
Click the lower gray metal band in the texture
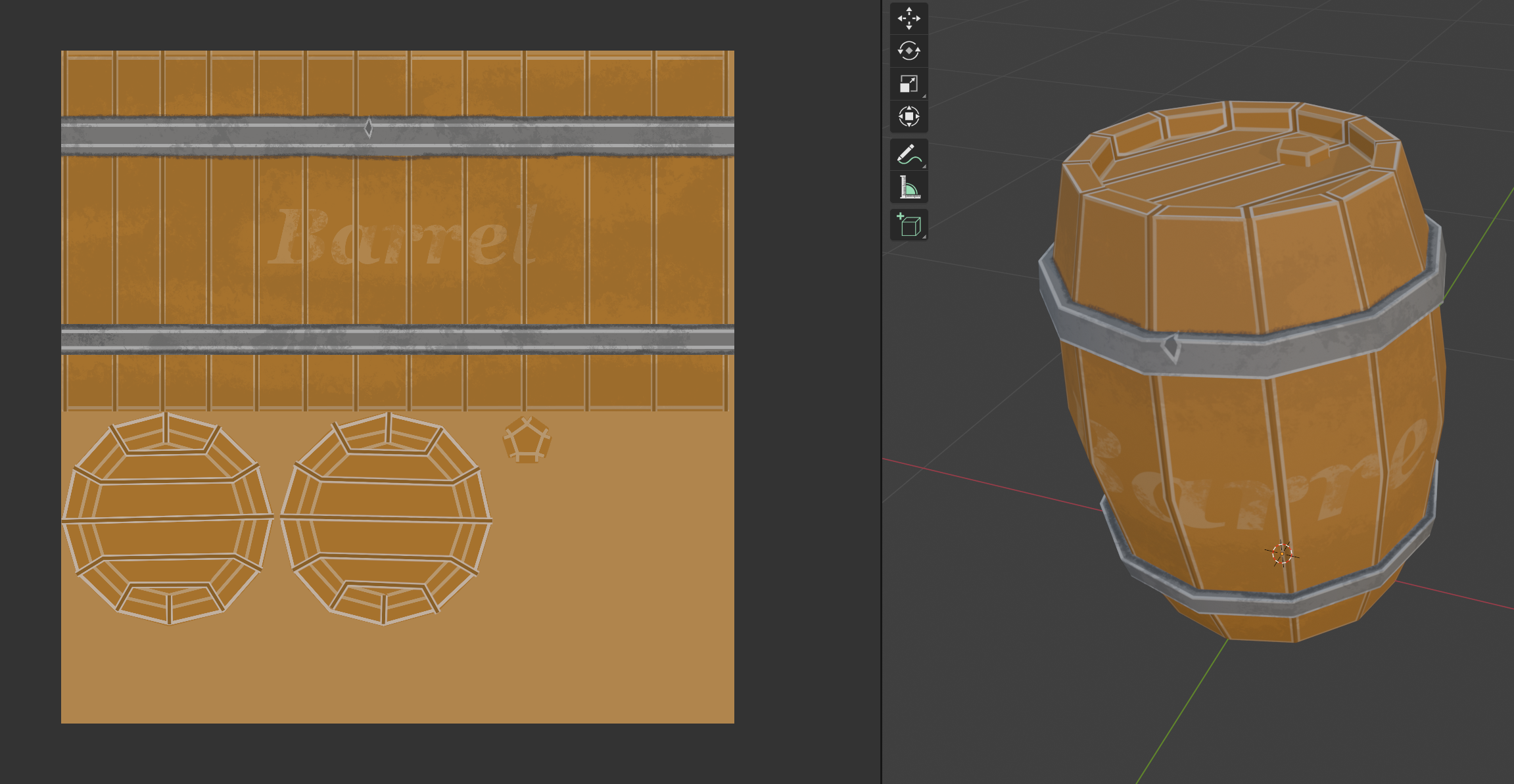tap(397, 340)
